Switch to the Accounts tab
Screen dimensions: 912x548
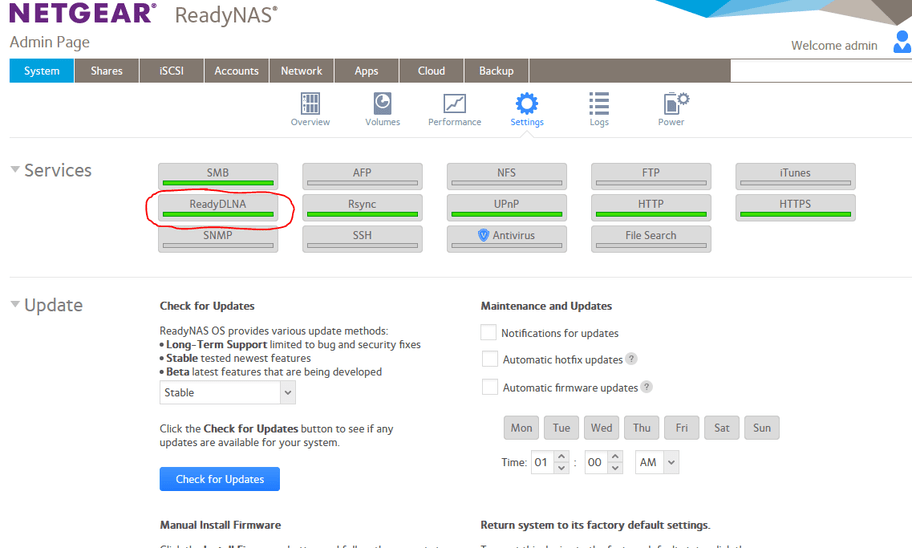point(237,71)
